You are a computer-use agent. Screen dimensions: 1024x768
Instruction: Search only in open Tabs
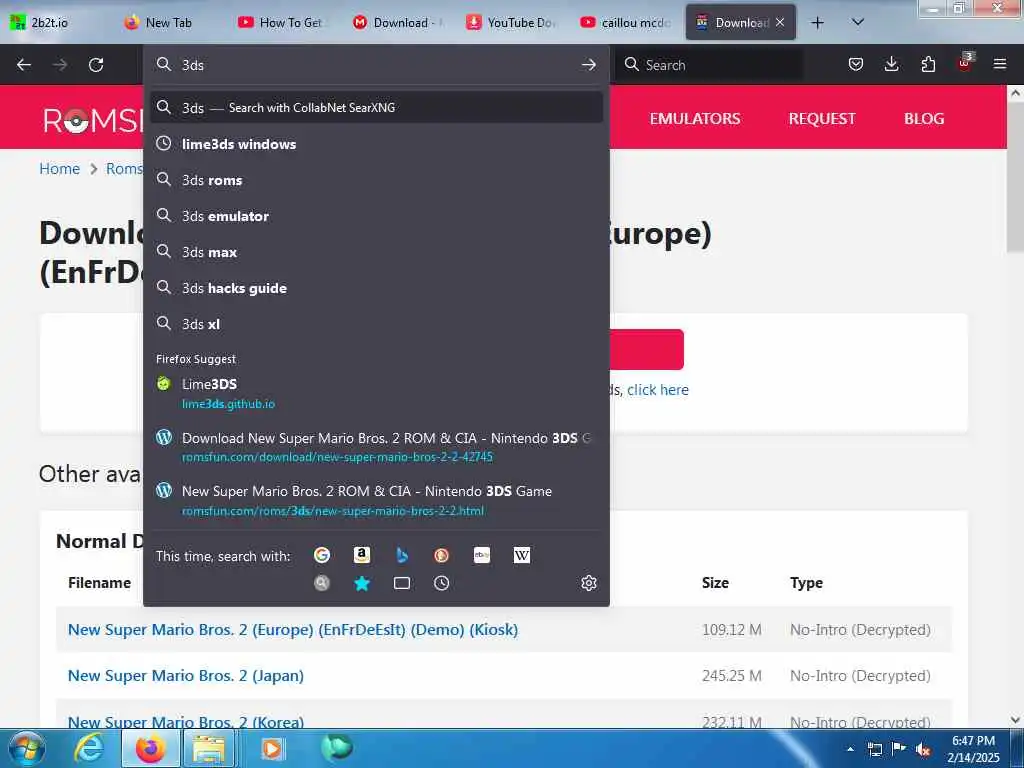point(402,583)
